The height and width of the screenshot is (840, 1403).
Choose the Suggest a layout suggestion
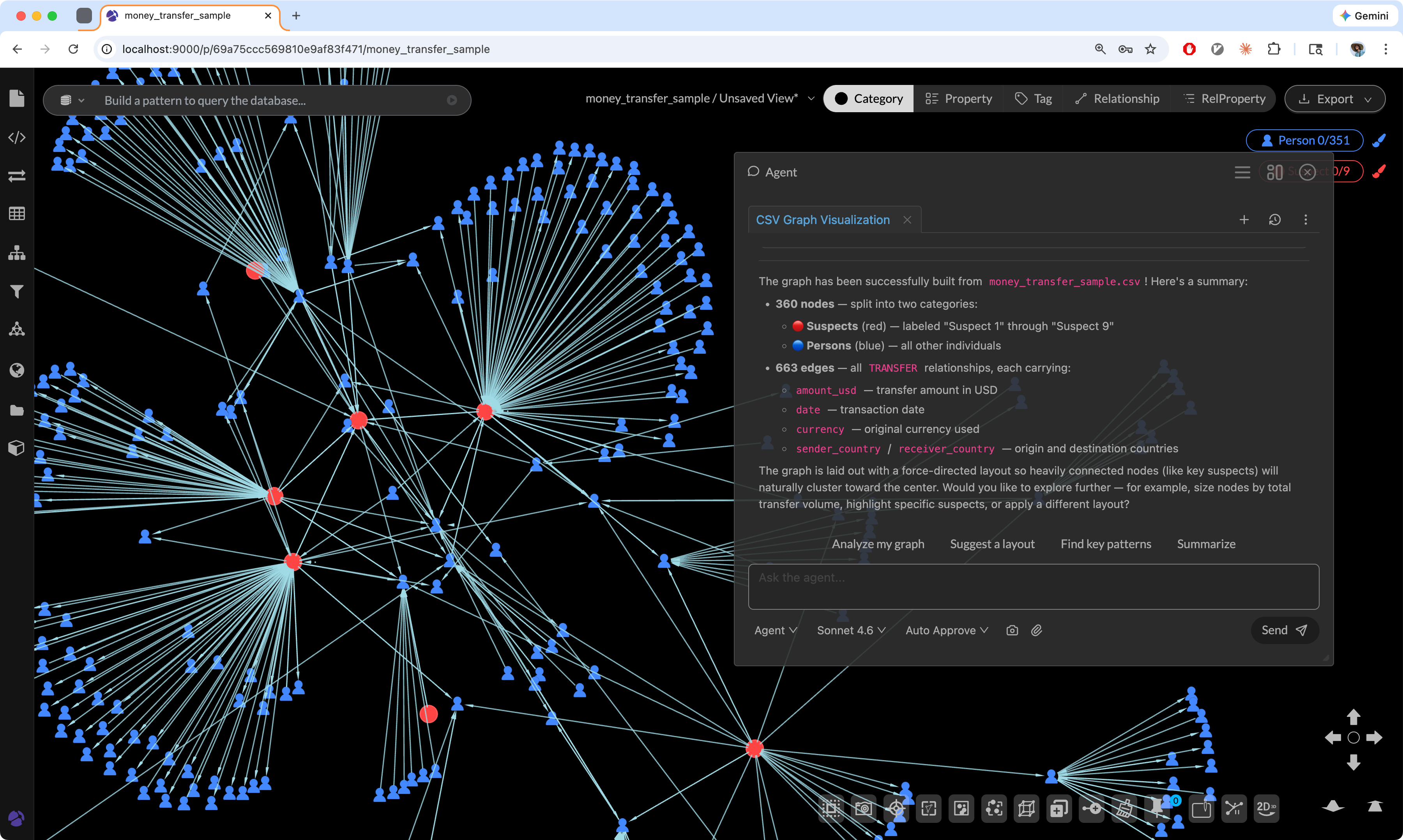[992, 544]
